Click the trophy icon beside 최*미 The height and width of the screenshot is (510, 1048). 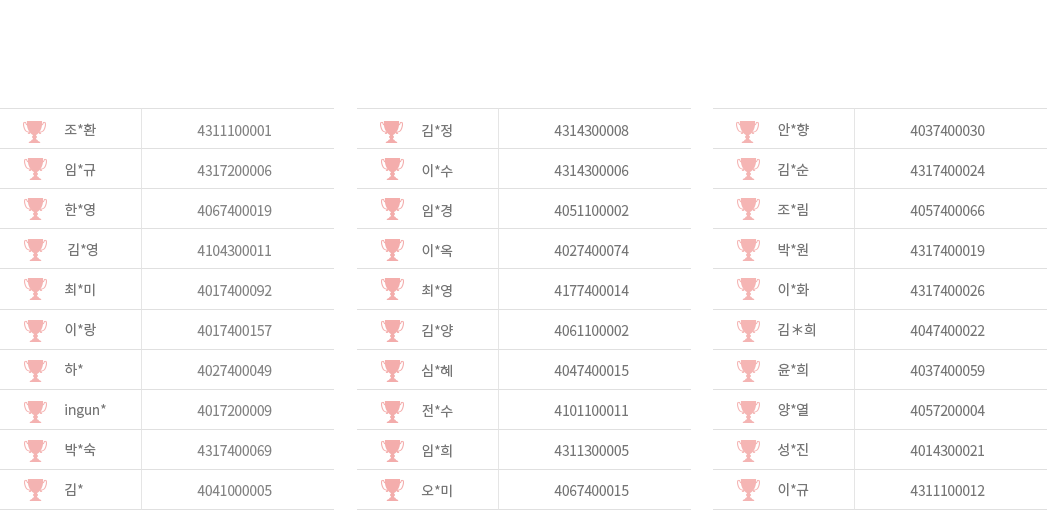pos(35,289)
